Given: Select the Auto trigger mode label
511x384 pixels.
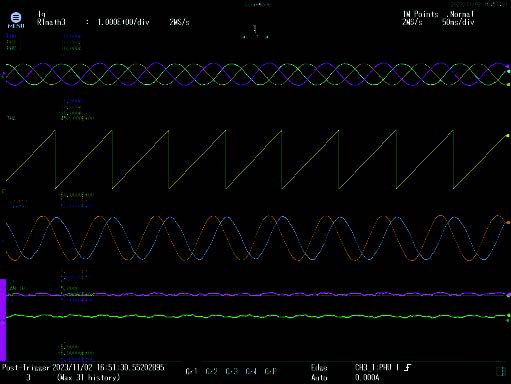Looking at the screenshot, I should (x=319, y=378).
